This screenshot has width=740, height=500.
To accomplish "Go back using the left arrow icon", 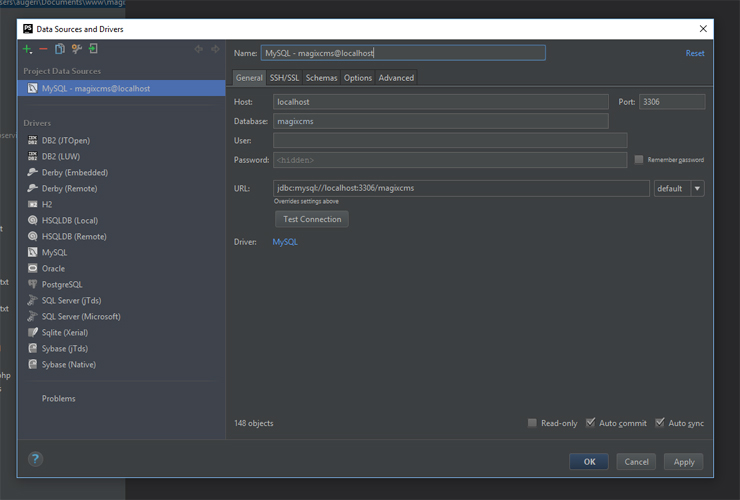I will 199,49.
